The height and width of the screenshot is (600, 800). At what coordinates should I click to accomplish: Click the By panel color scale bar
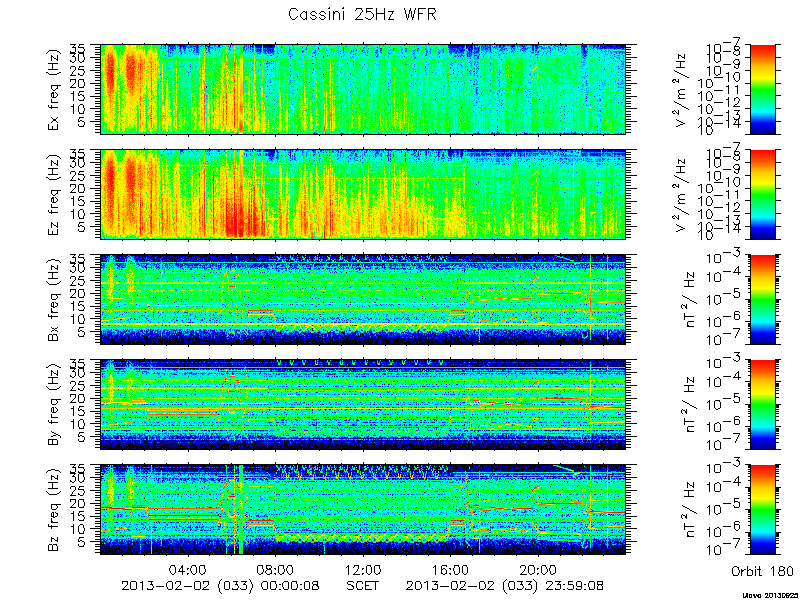click(762, 405)
